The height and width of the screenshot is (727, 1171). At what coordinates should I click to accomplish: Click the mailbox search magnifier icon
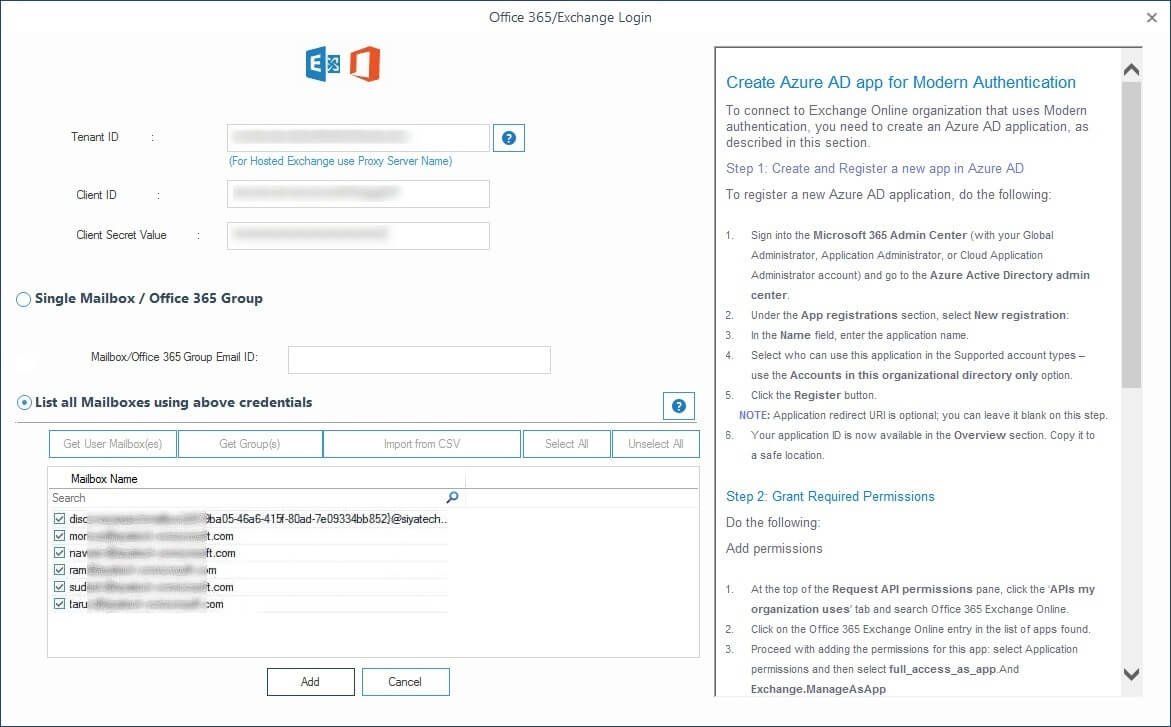pos(452,498)
